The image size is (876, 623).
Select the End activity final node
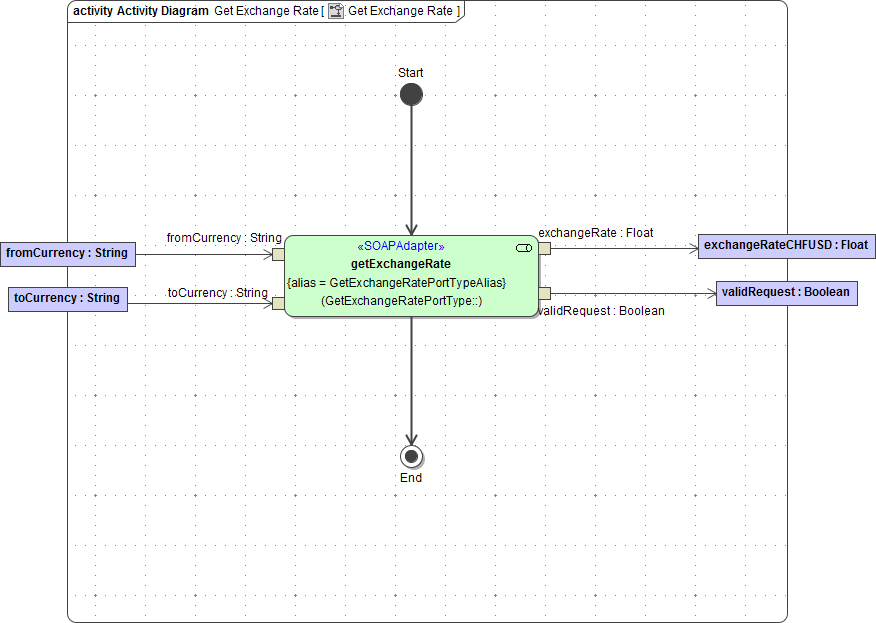tap(411, 456)
